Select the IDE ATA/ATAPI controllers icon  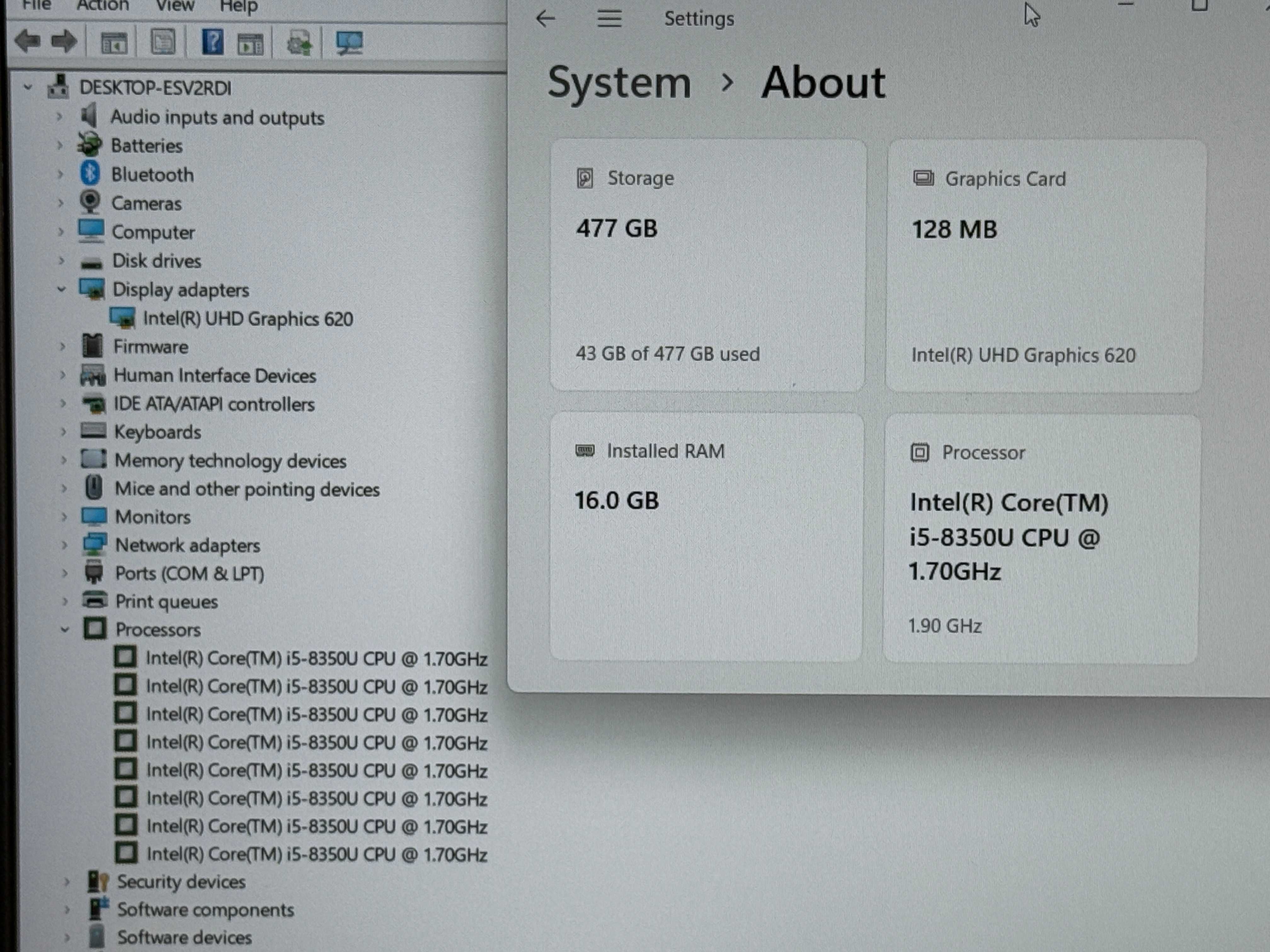pos(94,404)
